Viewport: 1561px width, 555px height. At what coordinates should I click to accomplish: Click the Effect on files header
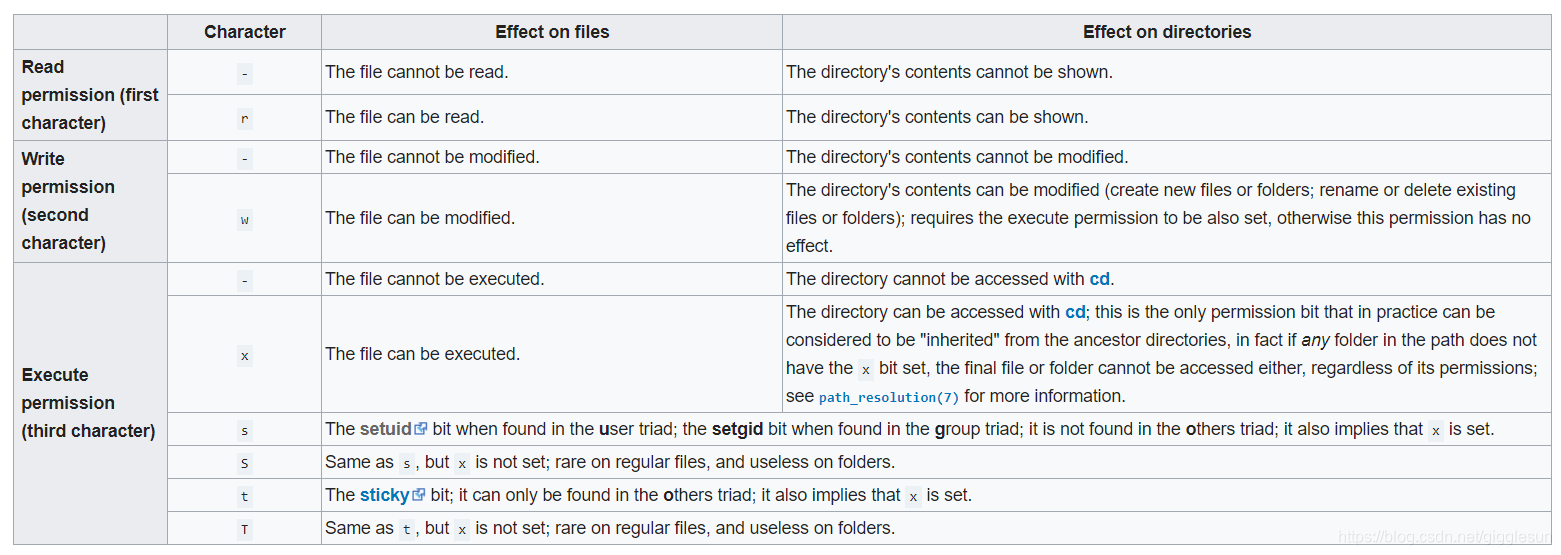(x=552, y=32)
